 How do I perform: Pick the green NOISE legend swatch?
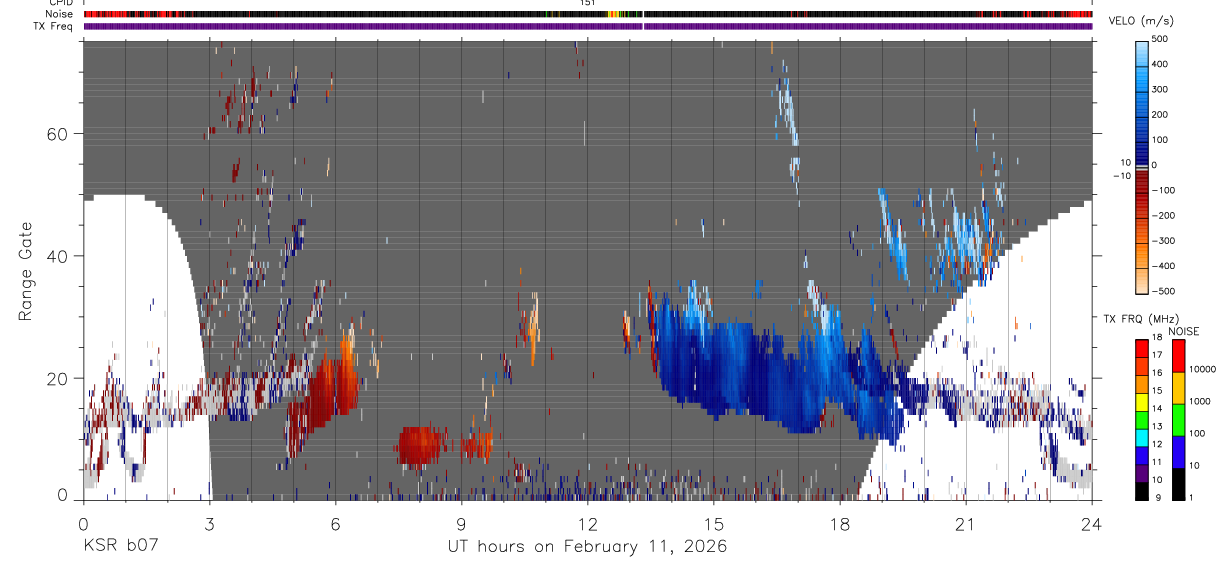(1178, 419)
